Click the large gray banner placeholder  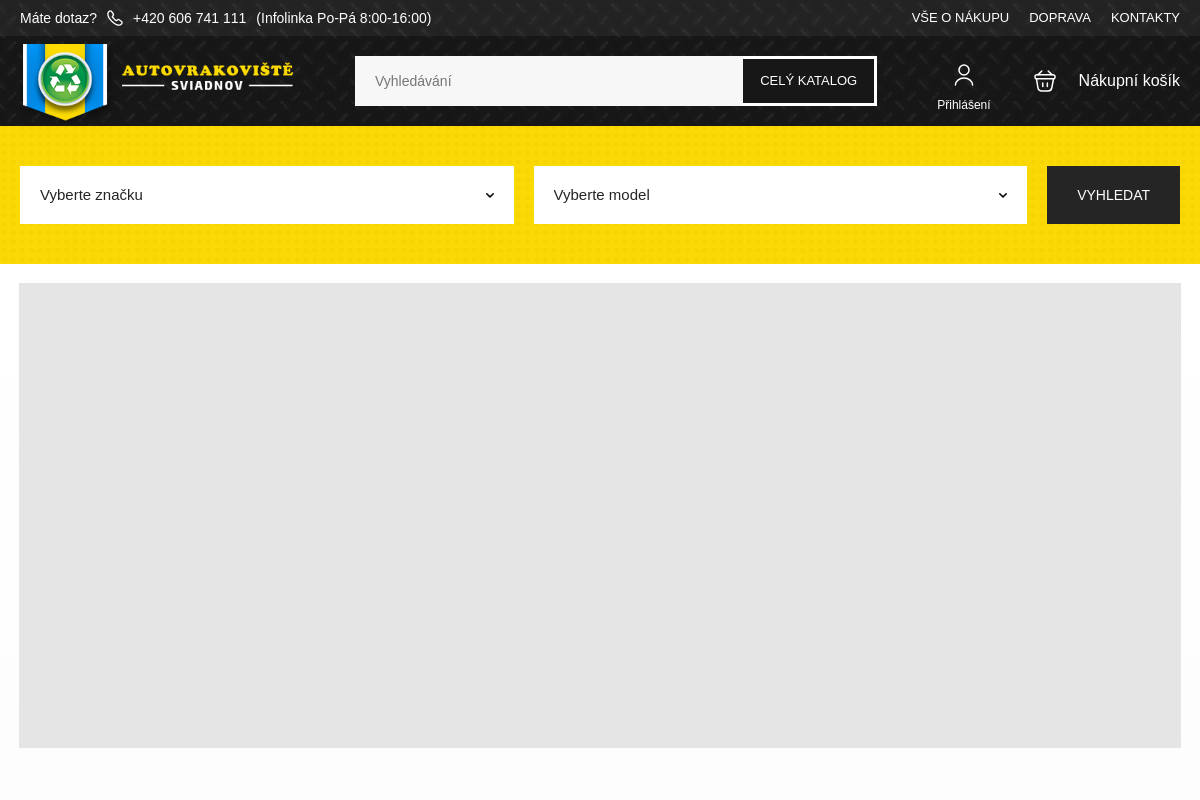600,515
